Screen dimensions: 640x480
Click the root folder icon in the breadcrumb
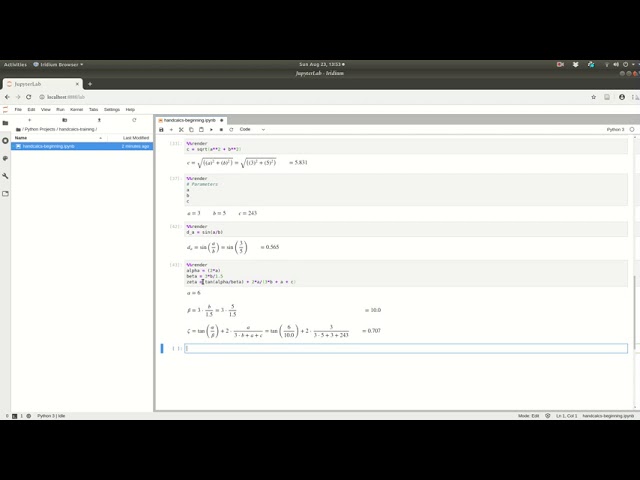18,129
